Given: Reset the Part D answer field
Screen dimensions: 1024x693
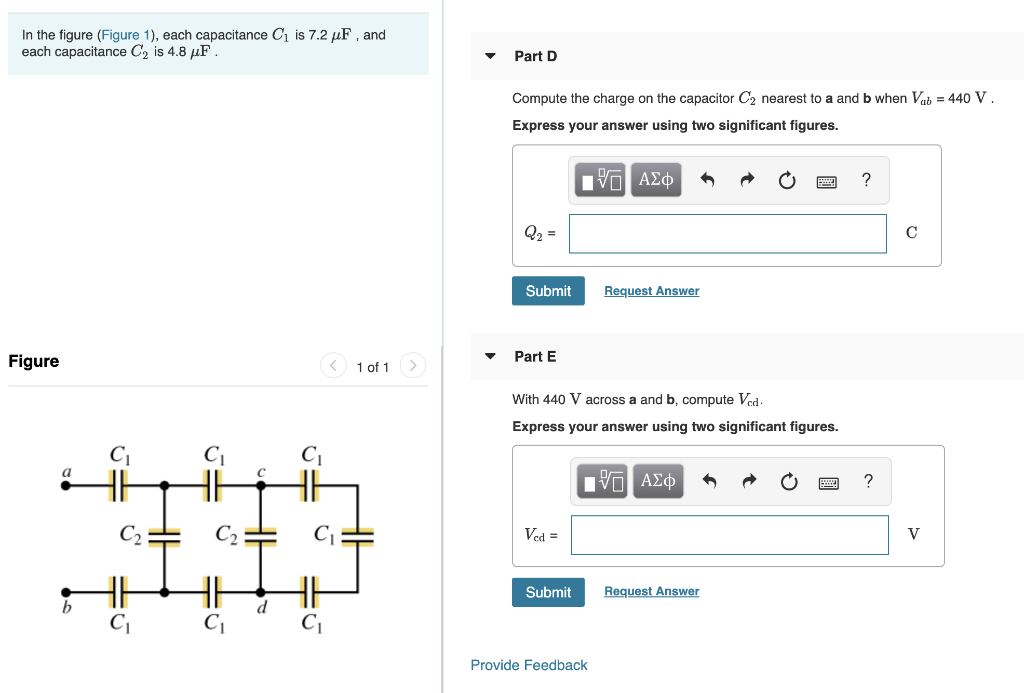Looking at the screenshot, I should point(786,179).
